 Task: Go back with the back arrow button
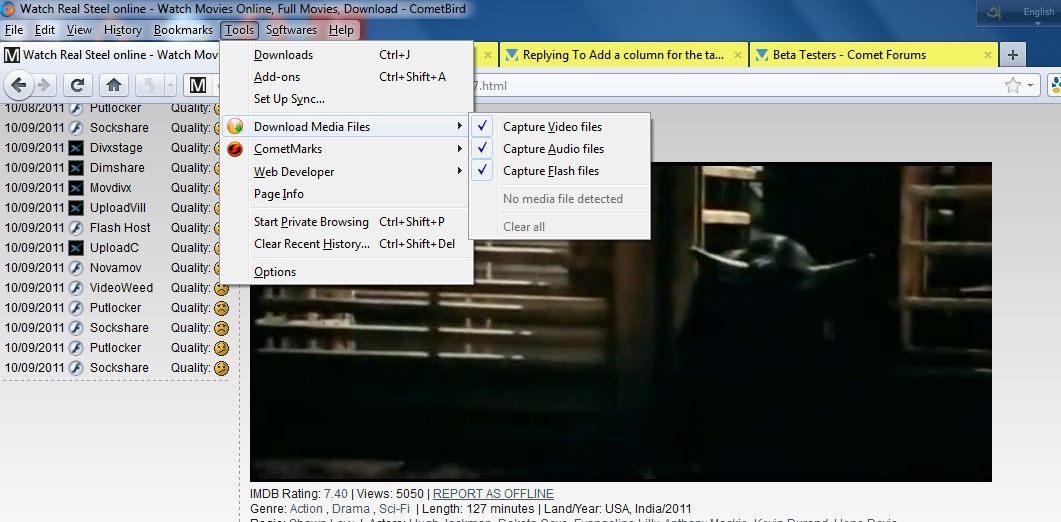tap(19, 85)
